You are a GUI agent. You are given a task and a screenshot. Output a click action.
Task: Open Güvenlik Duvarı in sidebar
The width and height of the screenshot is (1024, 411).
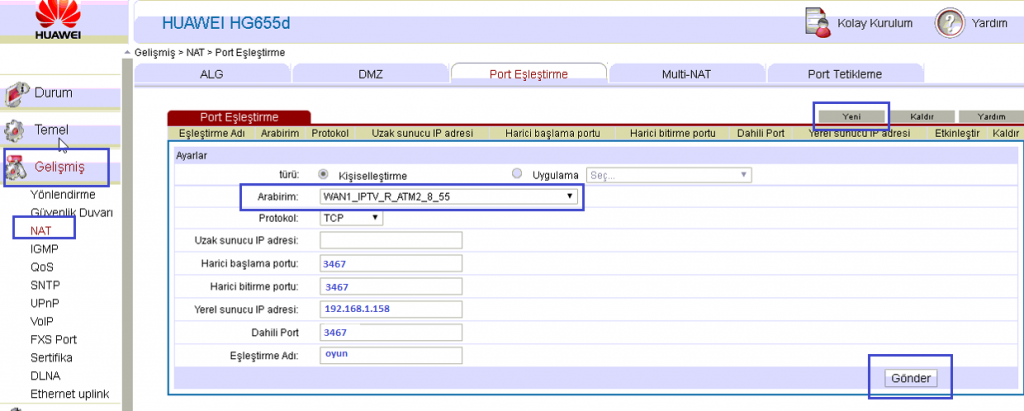pos(71,212)
